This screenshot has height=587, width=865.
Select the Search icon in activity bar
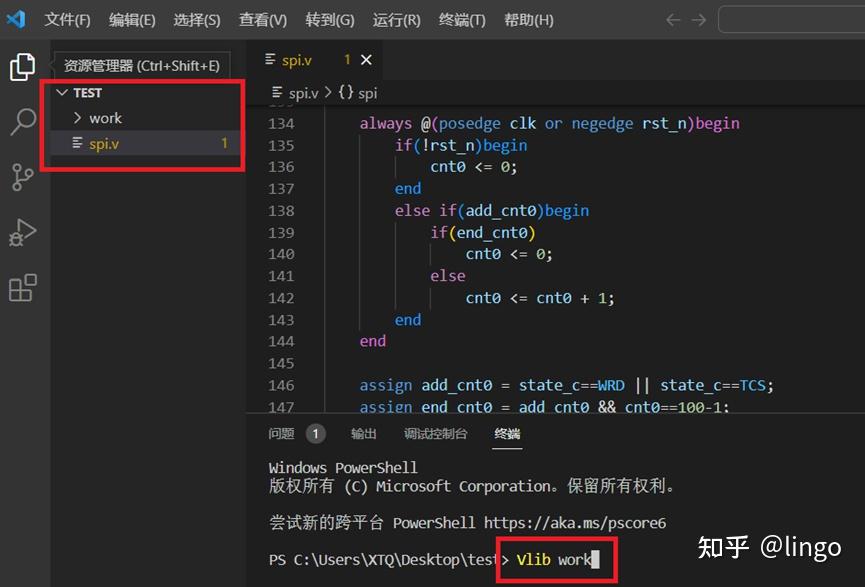[x=22, y=122]
